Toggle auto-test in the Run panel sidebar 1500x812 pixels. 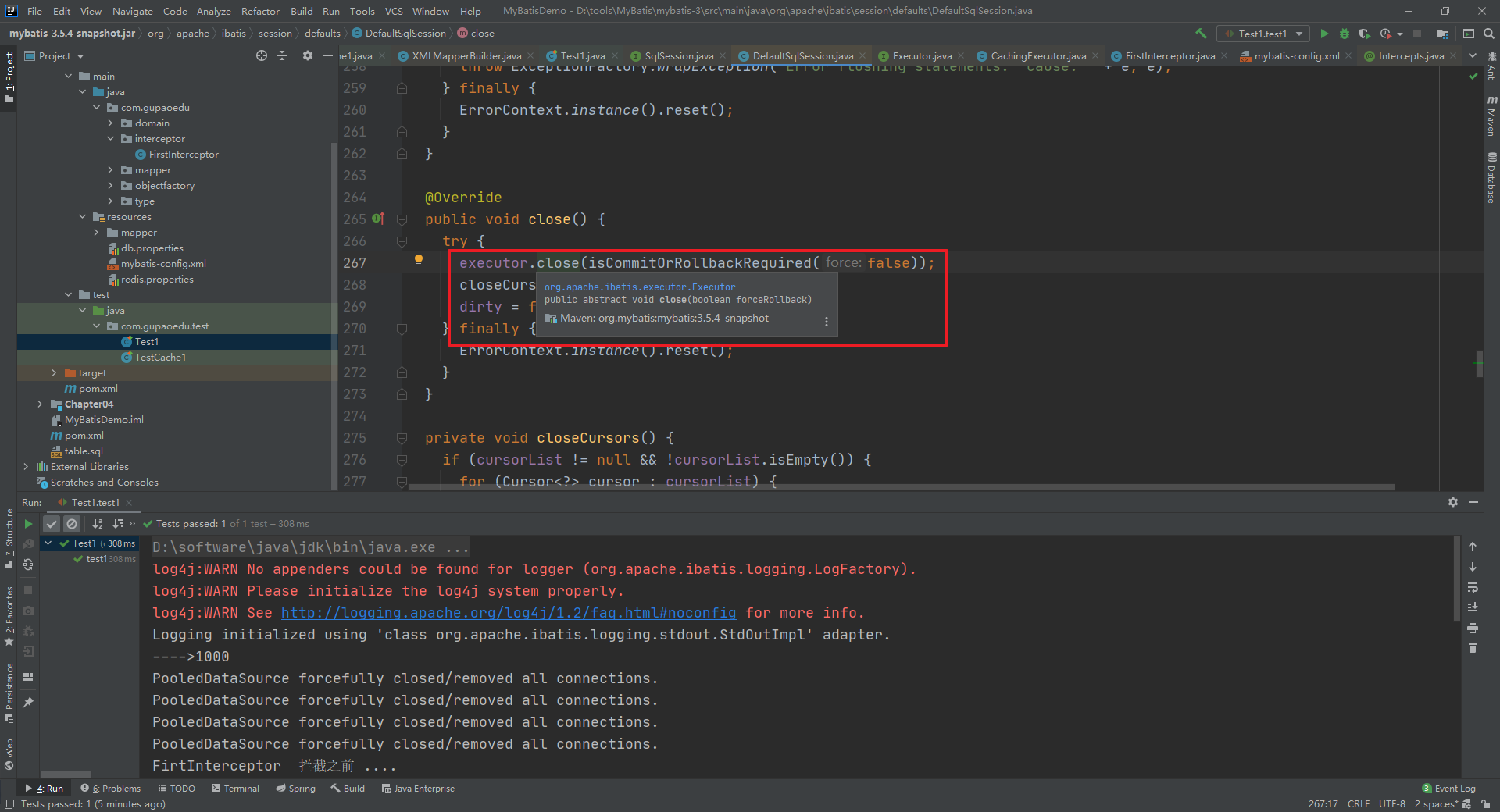(x=28, y=564)
